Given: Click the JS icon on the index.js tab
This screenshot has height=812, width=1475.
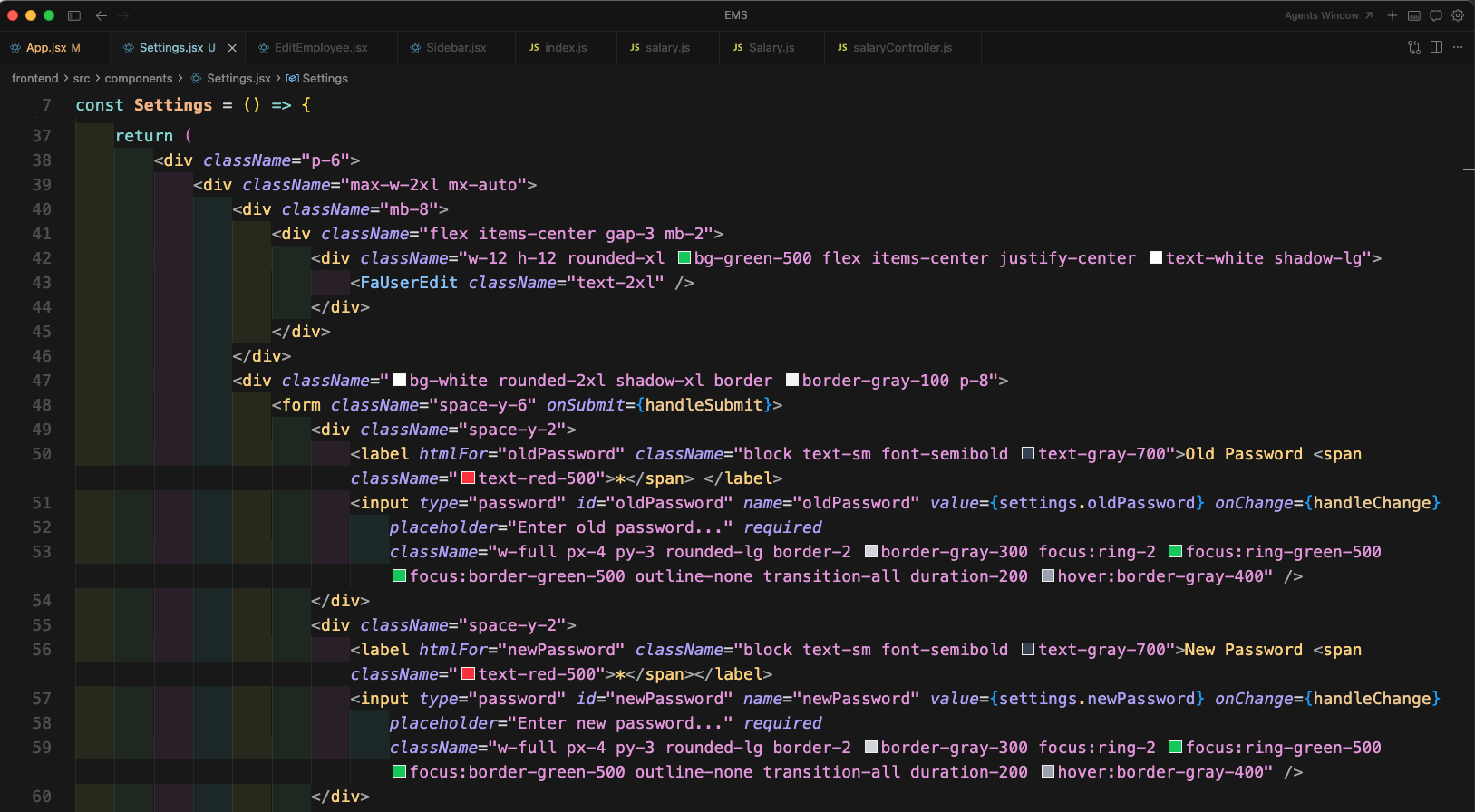Looking at the screenshot, I should click(x=534, y=47).
